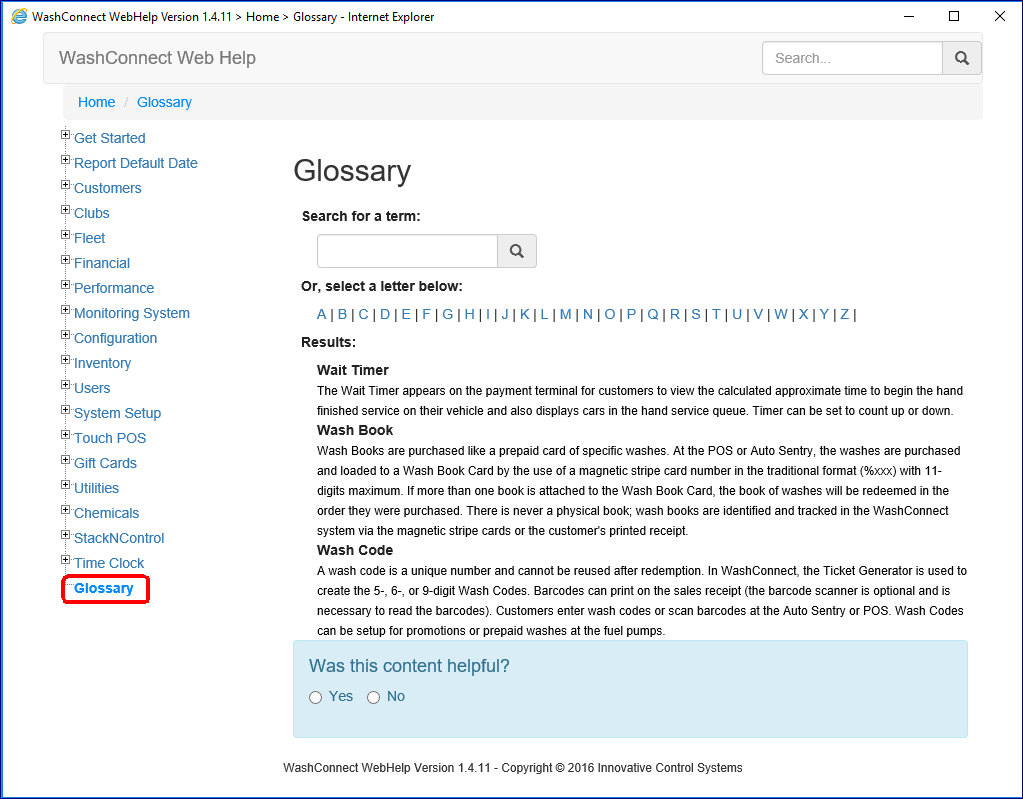This screenshot has width=1023, height=799.
Task: Jump to glossary letter W
Action: tap(780, 314)
